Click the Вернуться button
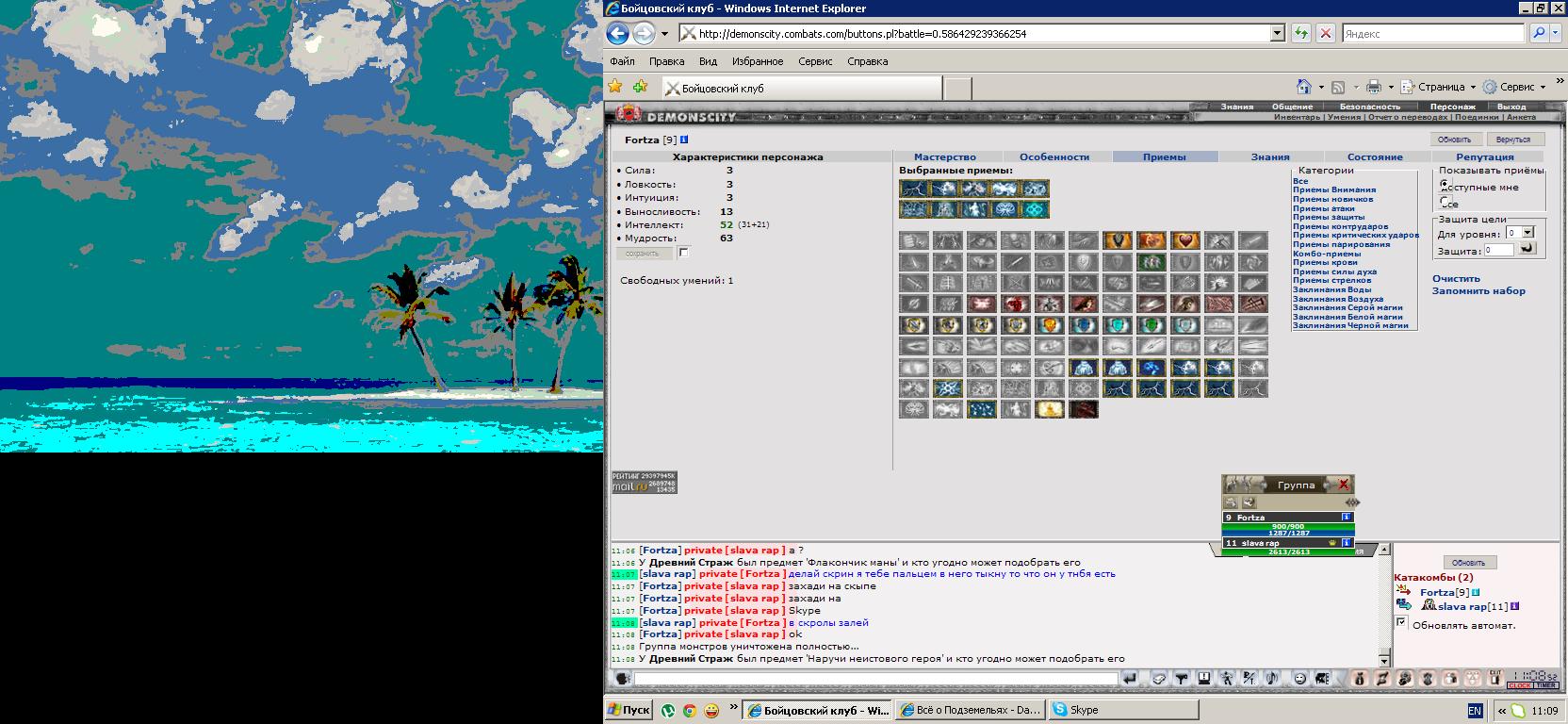The height and width of the screenshot is (724, 1568). (1513, 140)
